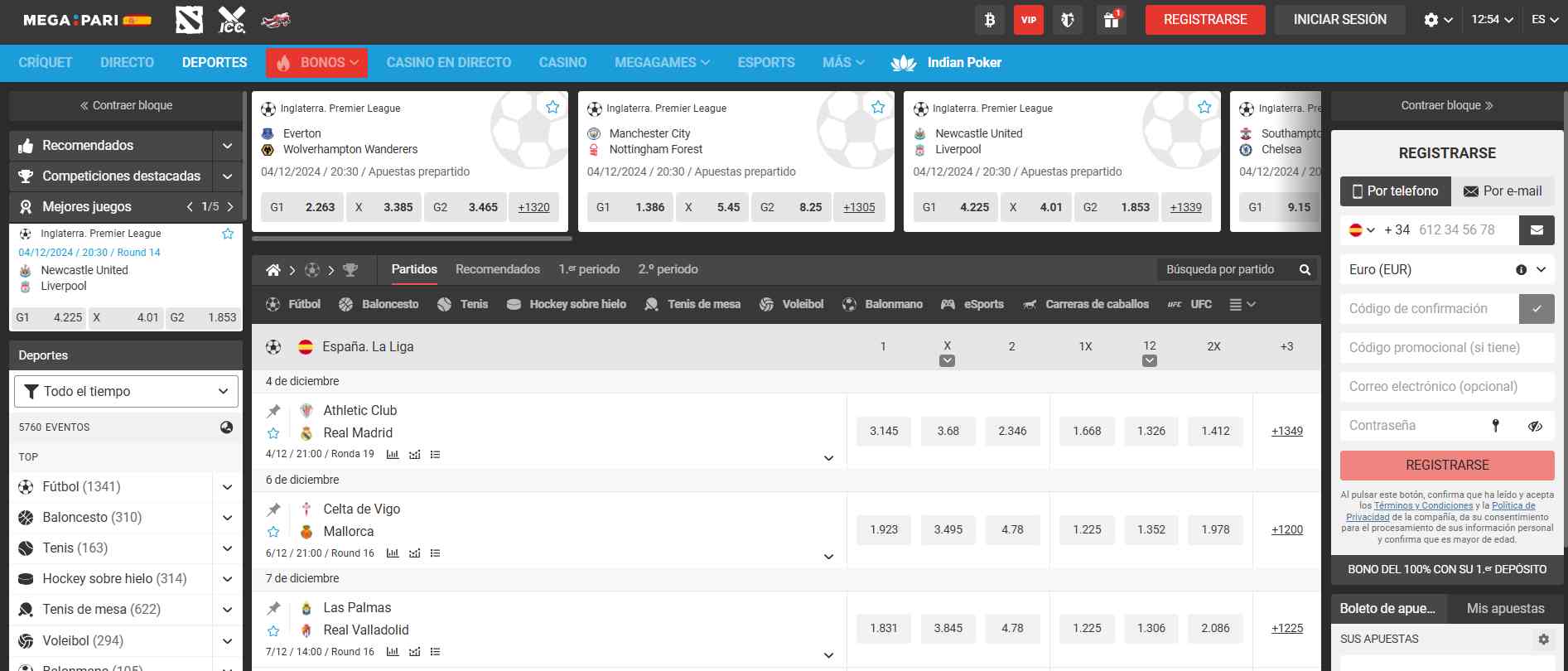Switch to Recomendados tab
1568x671 pixels.
[x=498, y=269]
